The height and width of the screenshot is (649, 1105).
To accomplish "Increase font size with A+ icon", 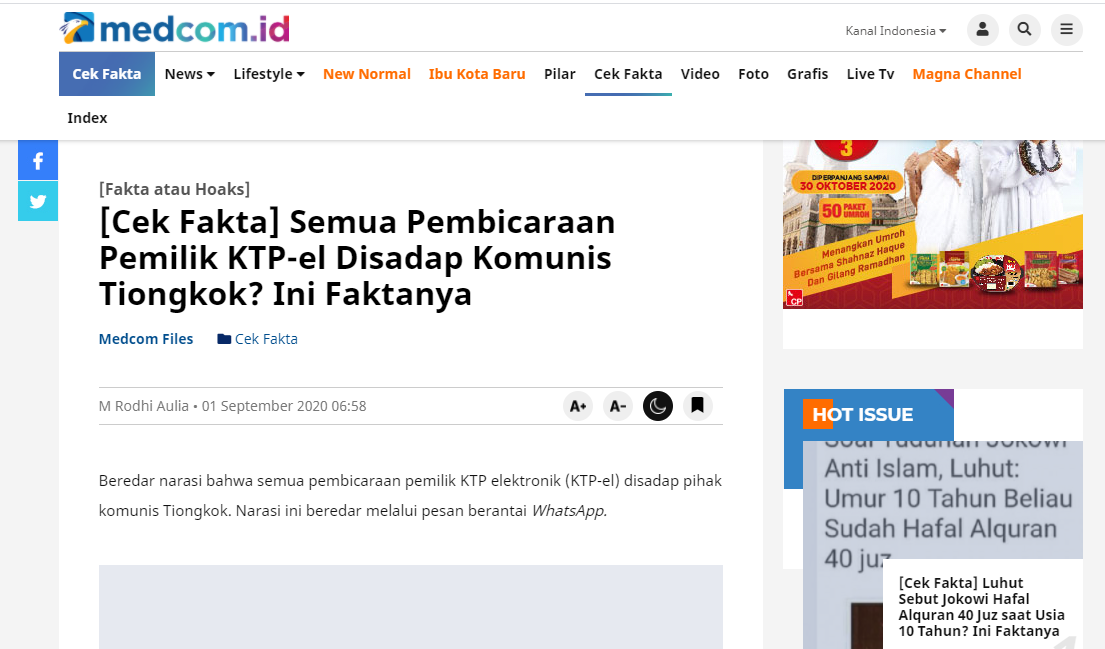I will pyautogui.click(x=578, y=406).
